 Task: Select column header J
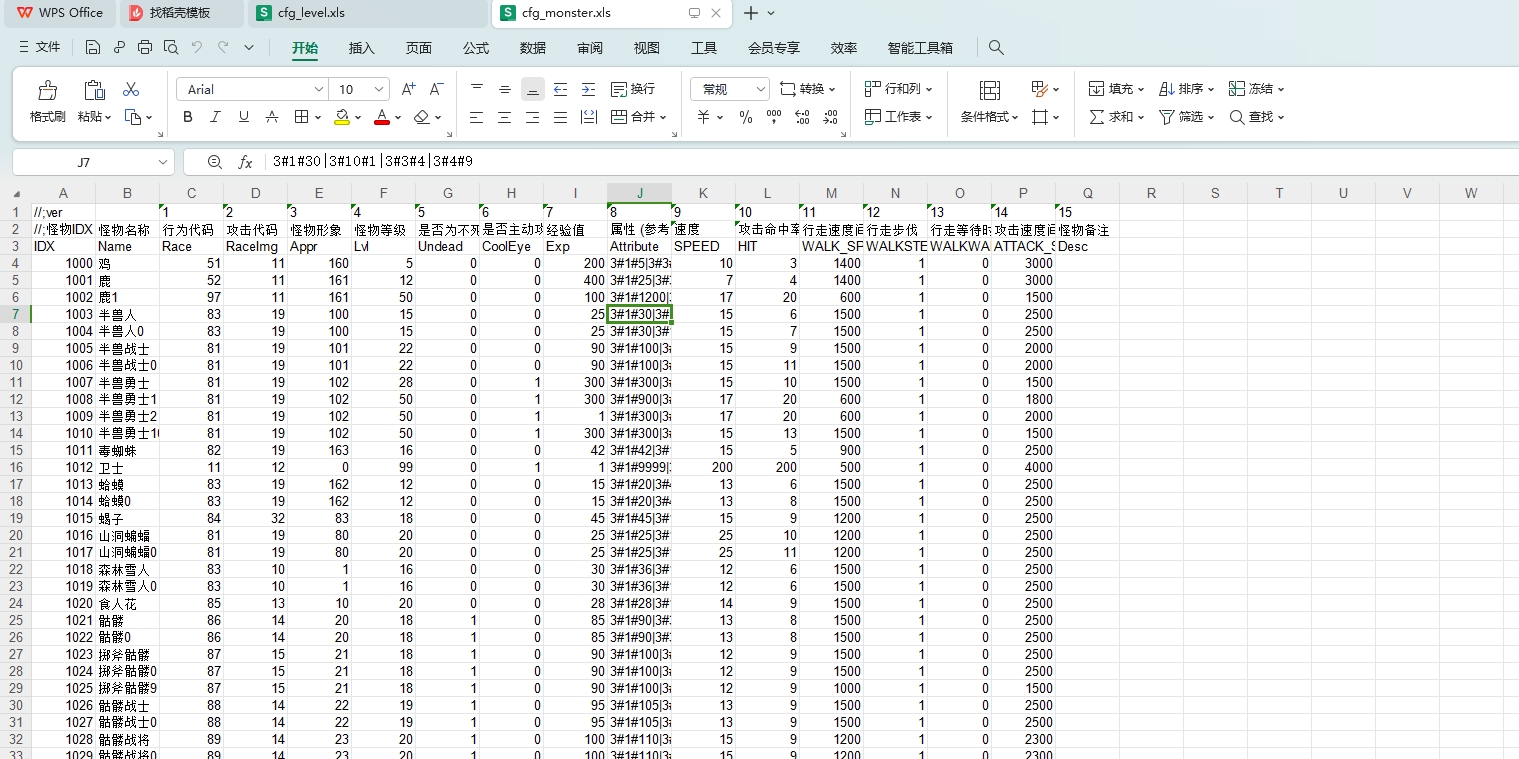[639, 193]
